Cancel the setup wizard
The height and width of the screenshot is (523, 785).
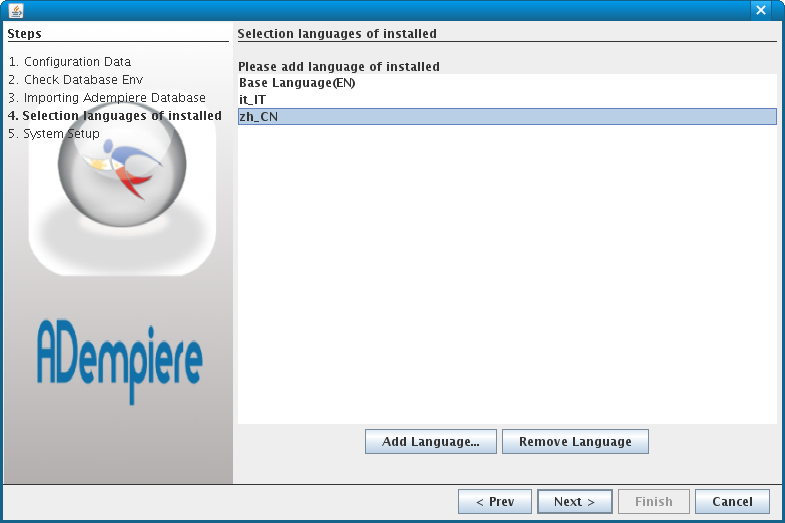(x=732, y=501)
